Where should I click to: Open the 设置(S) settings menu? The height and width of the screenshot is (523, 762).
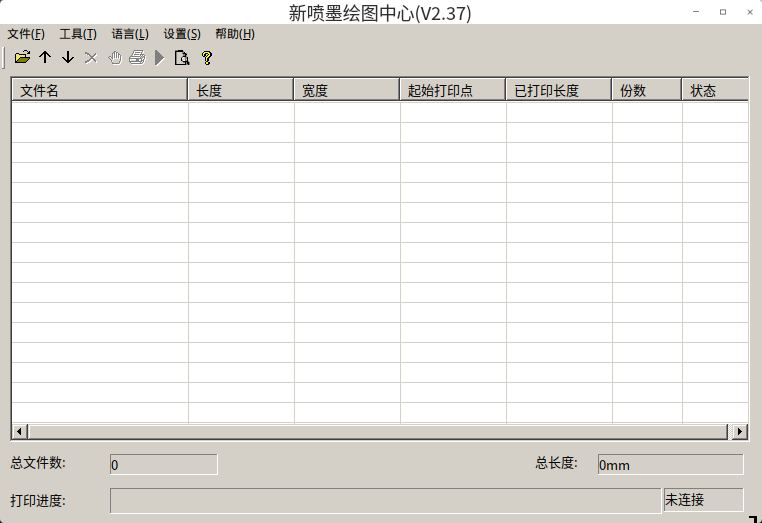(182, 34)
